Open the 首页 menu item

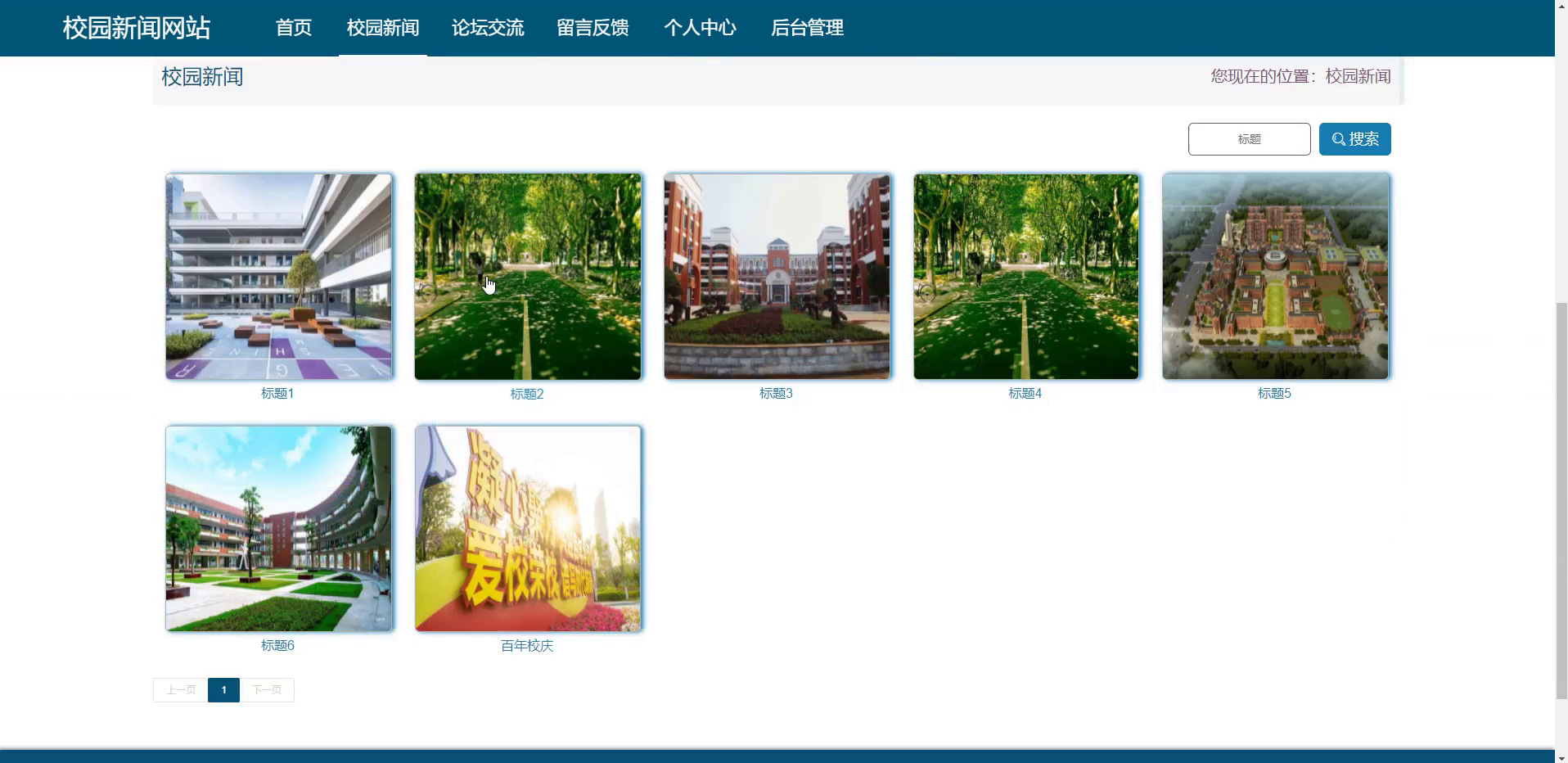tap(294, 28)
